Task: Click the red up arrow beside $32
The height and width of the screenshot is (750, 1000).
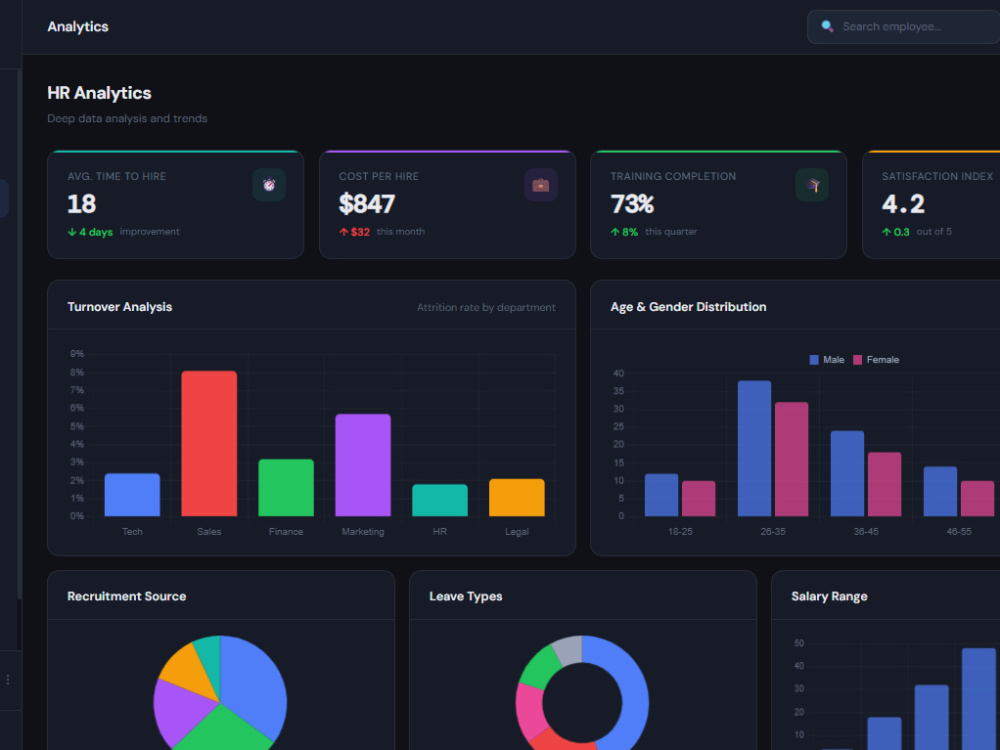Action: (344, 232)
